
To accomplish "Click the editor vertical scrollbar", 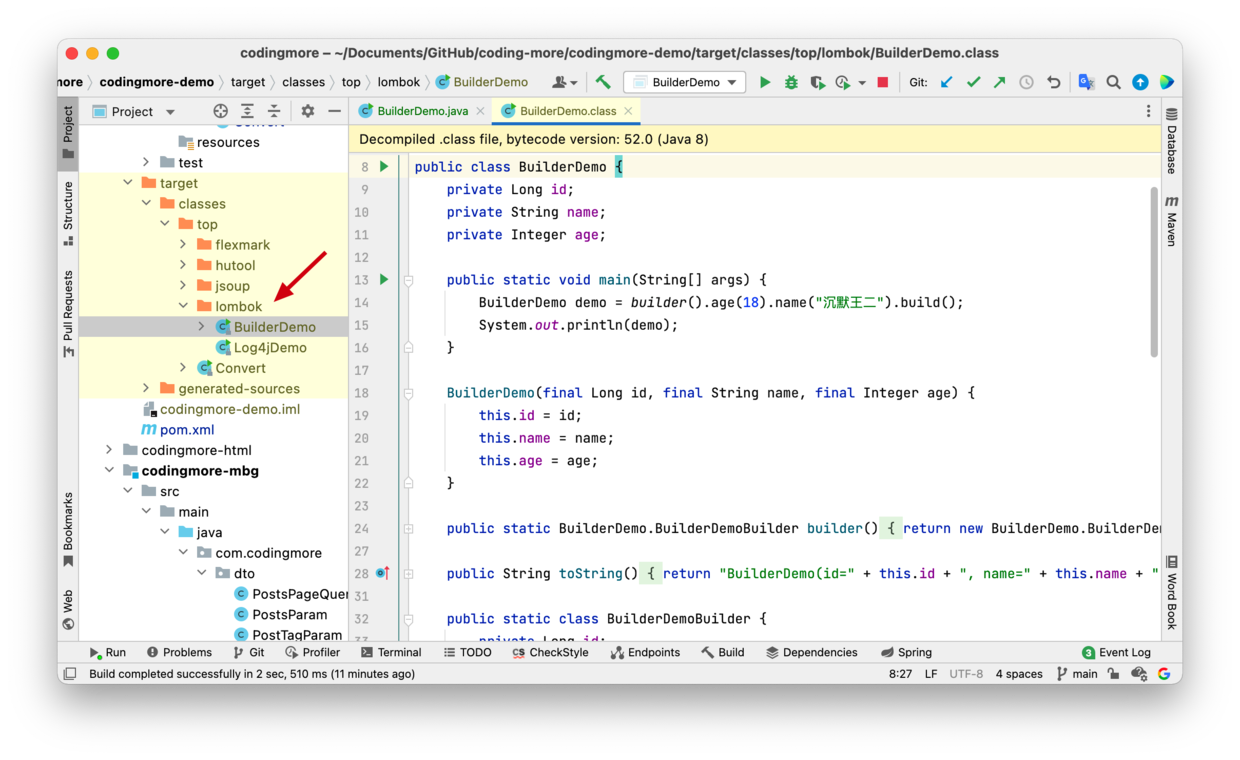I will pos(1154,270).
